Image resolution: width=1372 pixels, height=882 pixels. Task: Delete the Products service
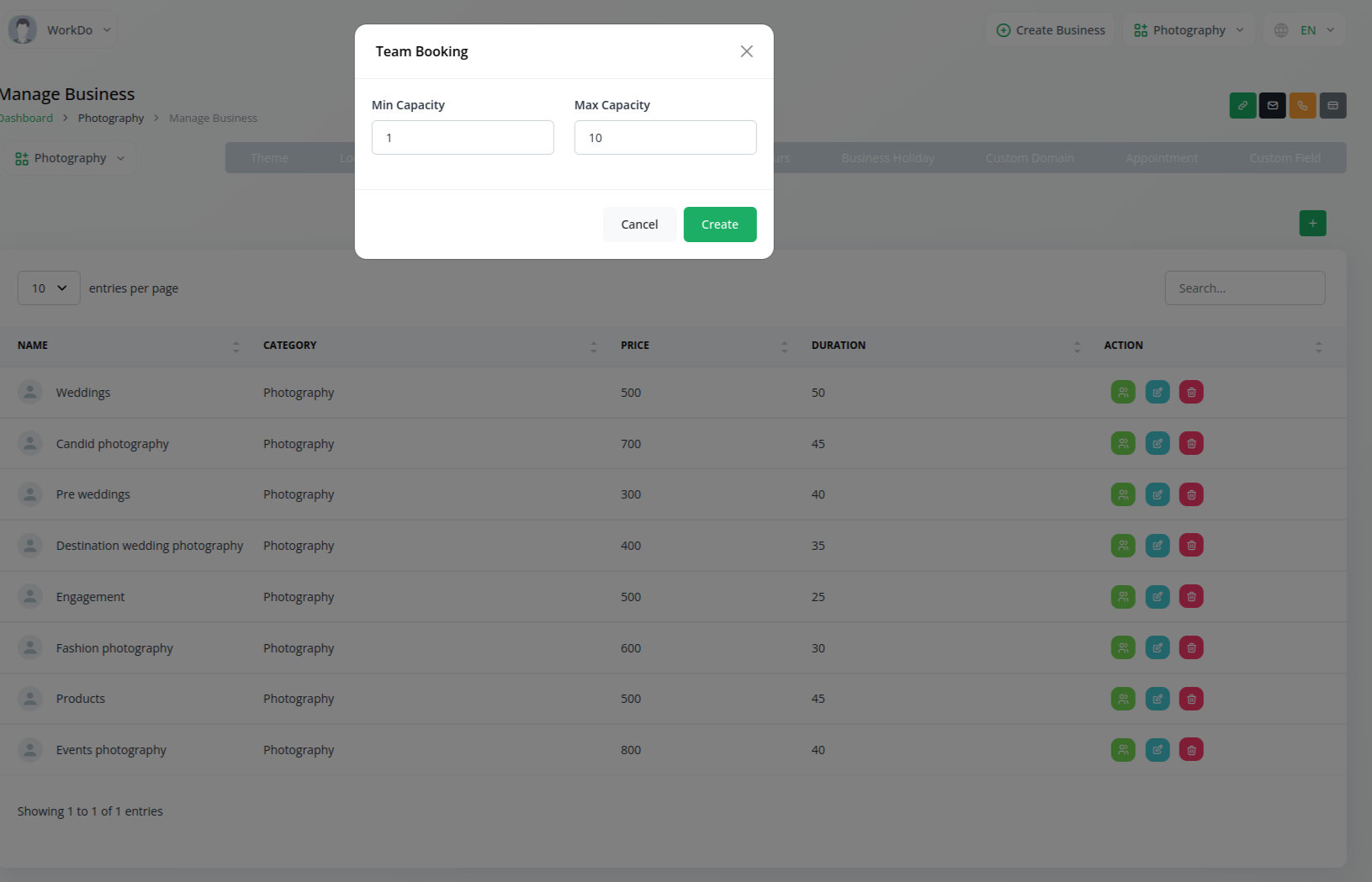click(1191, 699)
